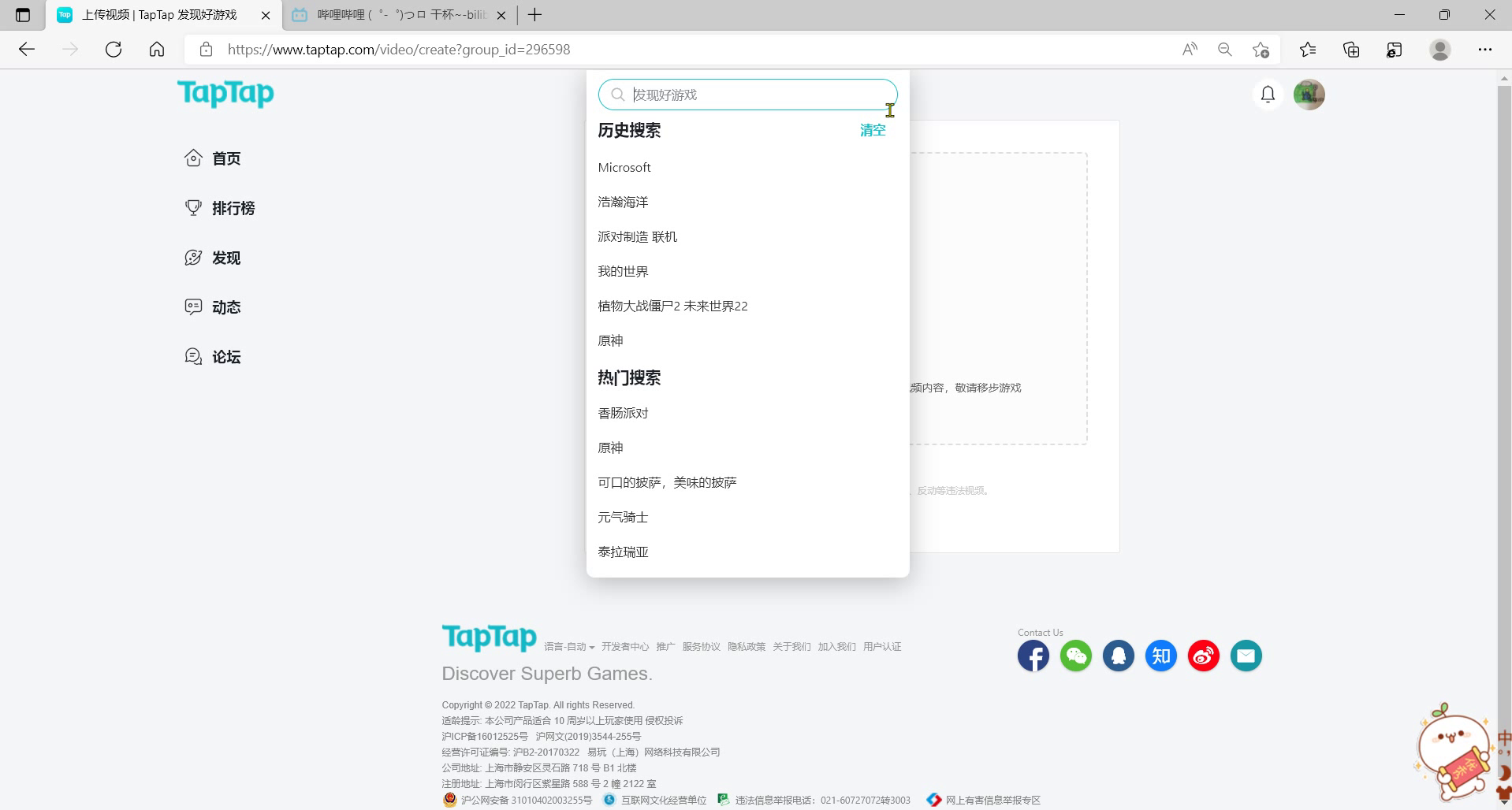Click the notification bell icon

coord(1268,95)
